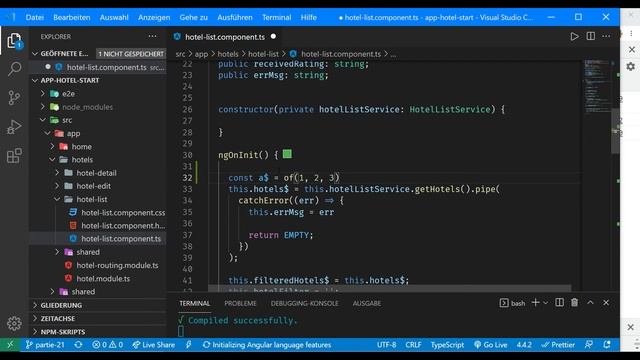Open Manage gear at activity bar bottom
This screenshot has width=640, height=360.
[14, 323]
